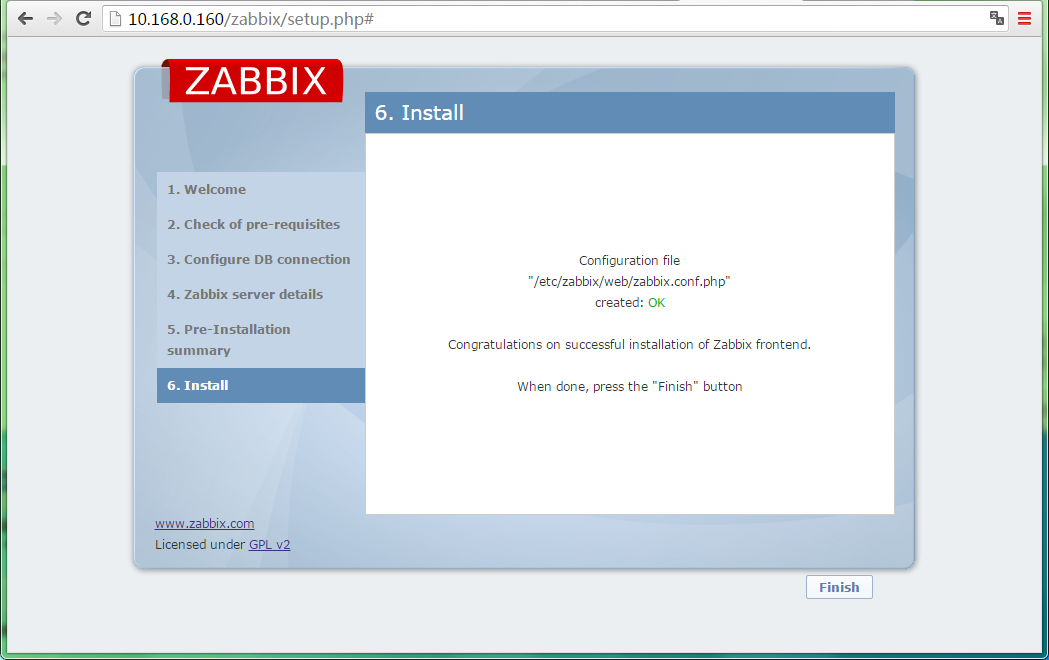Screen dimensions: 1049x660
Task: Select the step '3. Configure DB connection'
Action: tap(261, 259)
